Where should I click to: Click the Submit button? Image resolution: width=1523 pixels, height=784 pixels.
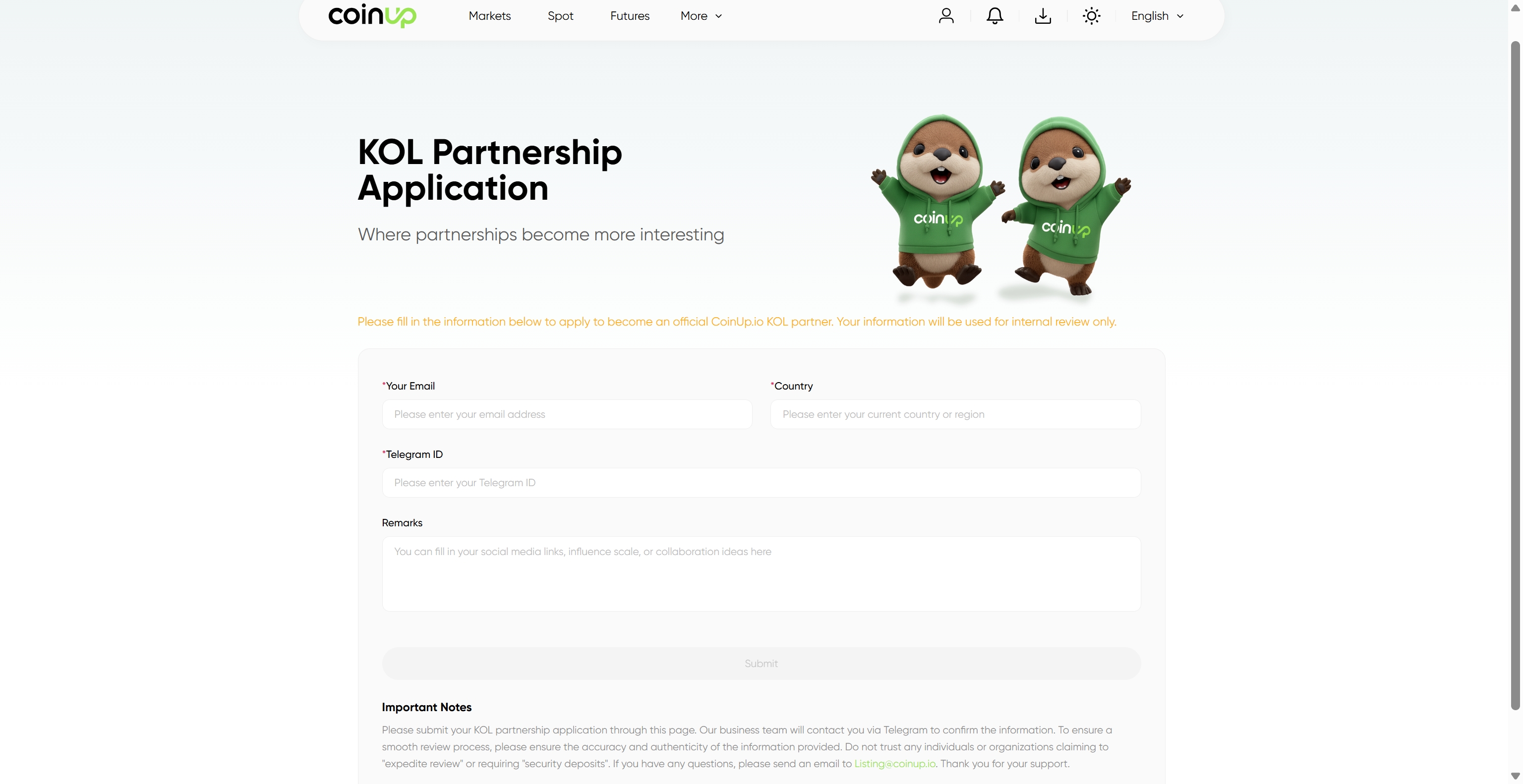pyautogui.click(x=761, y=664)
